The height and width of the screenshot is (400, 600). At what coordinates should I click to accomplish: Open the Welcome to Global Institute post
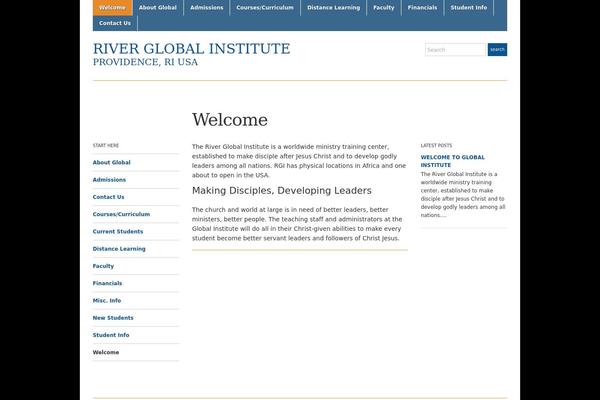(x=453, y=161)
